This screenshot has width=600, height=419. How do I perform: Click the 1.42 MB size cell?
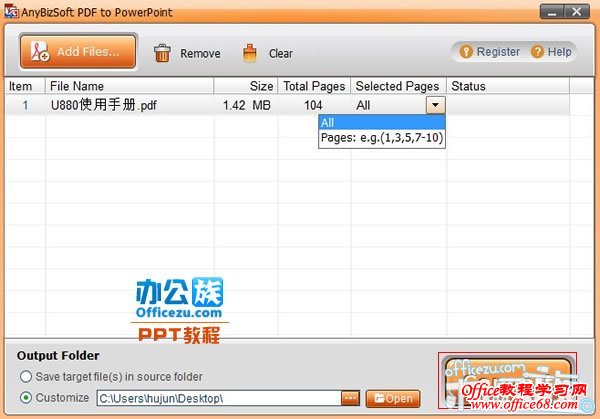[x=246, y=105]
